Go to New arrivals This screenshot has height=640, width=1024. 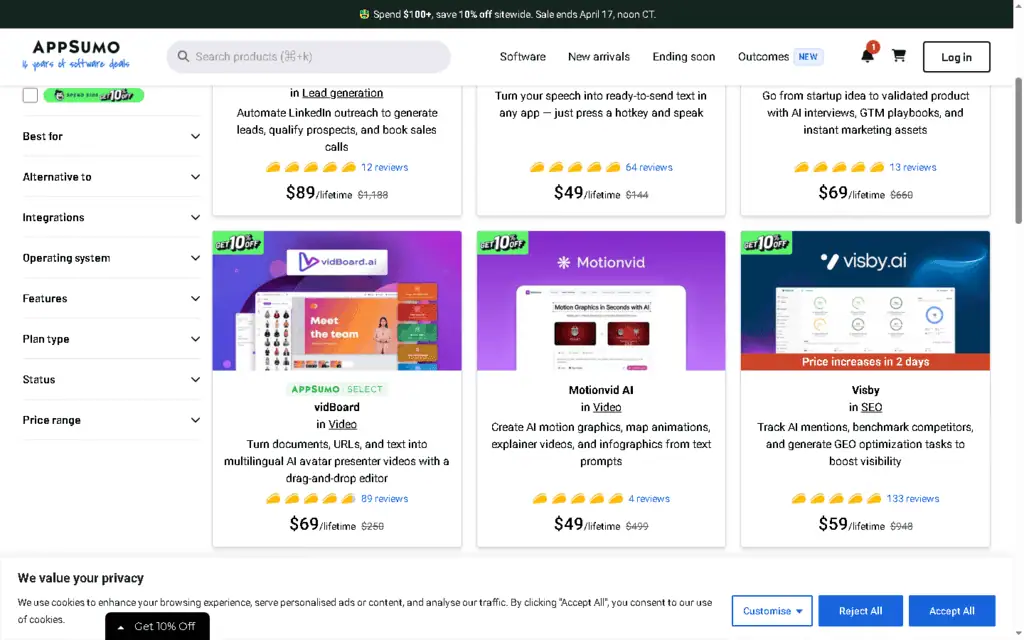tap(599, 57)
